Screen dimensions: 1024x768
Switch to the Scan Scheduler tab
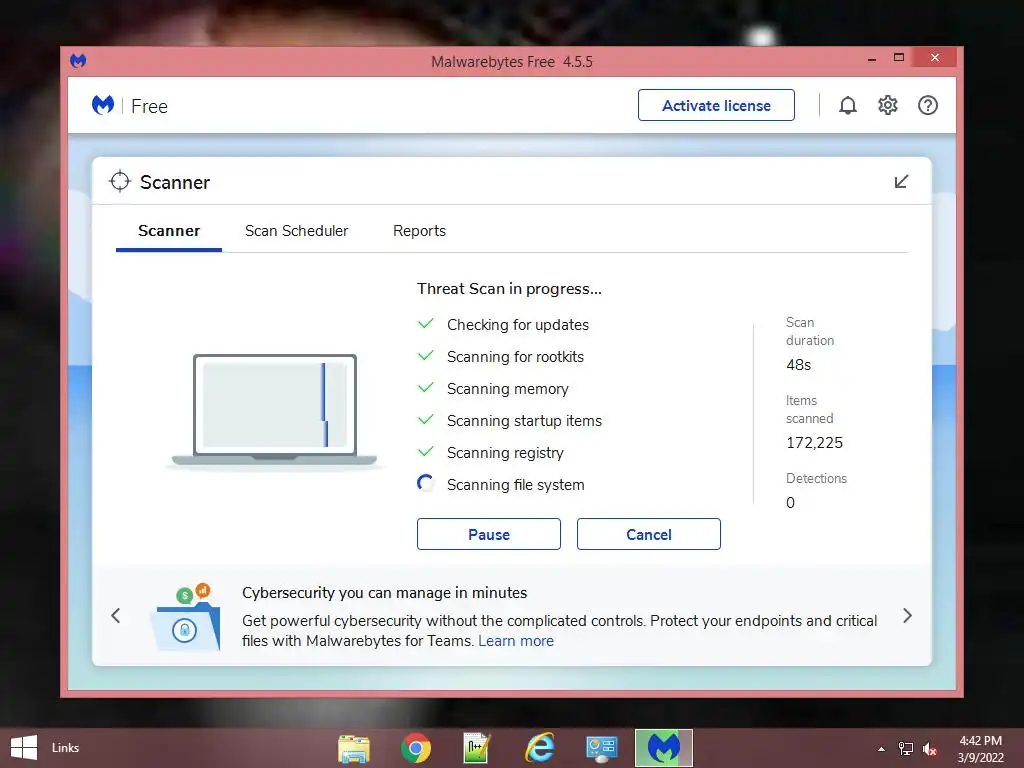point(296,231)
